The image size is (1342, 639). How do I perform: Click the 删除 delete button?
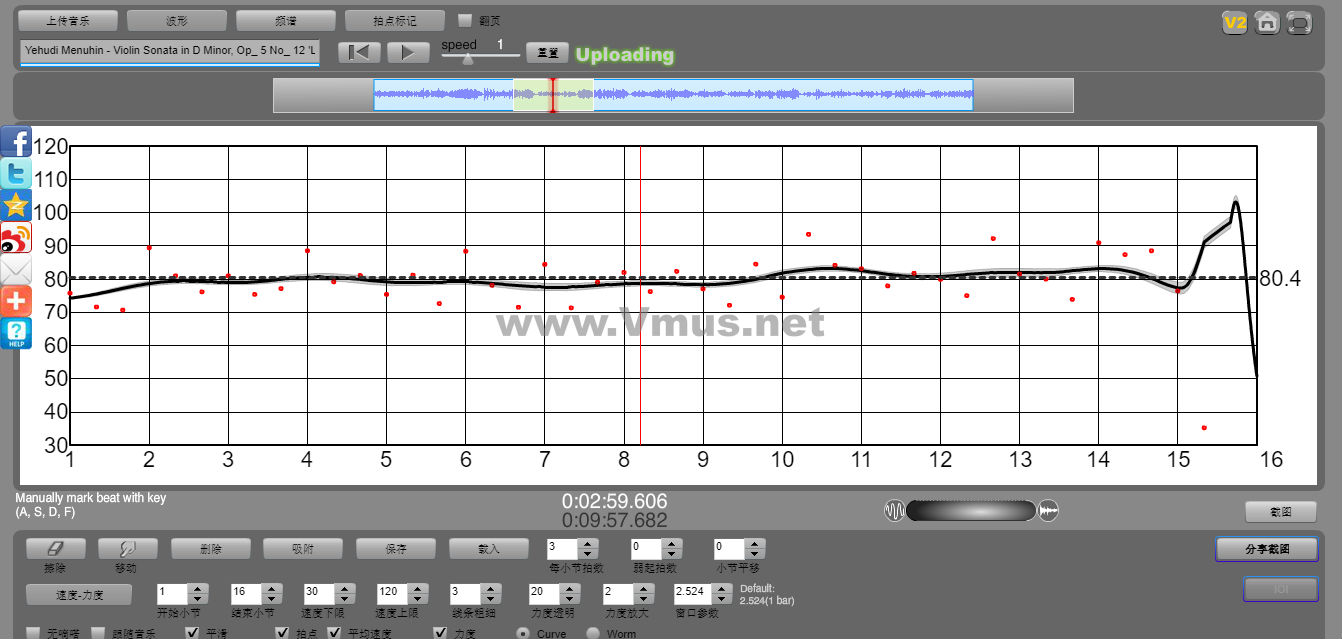210,549
